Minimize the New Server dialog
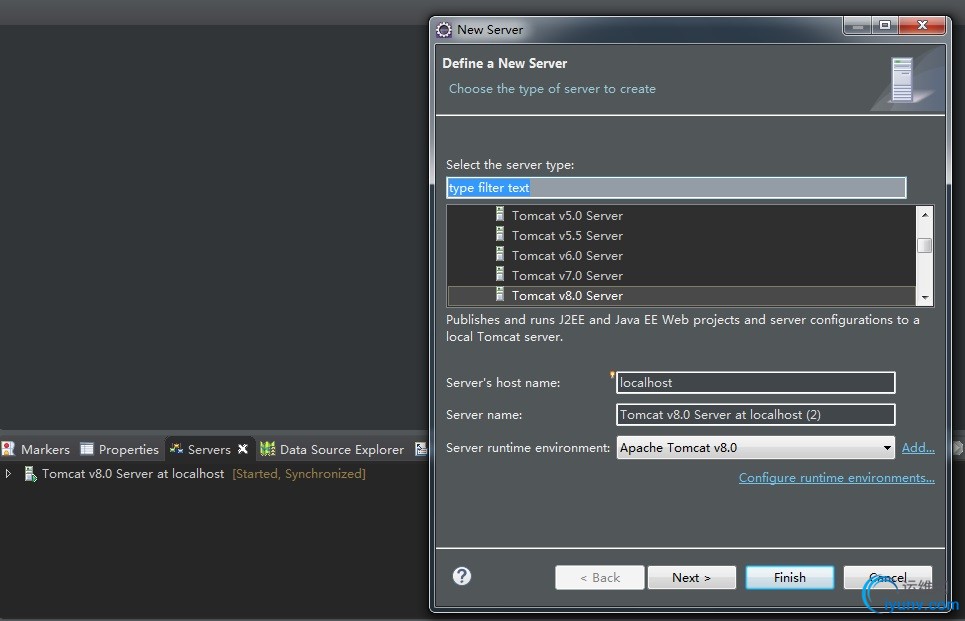Screen dimensions: 965x621 (x=857, y=26)
